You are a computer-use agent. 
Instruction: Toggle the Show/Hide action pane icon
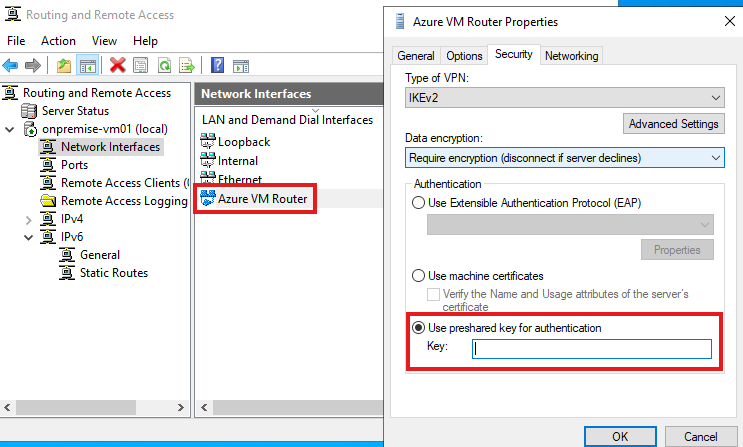pos(241,65)
